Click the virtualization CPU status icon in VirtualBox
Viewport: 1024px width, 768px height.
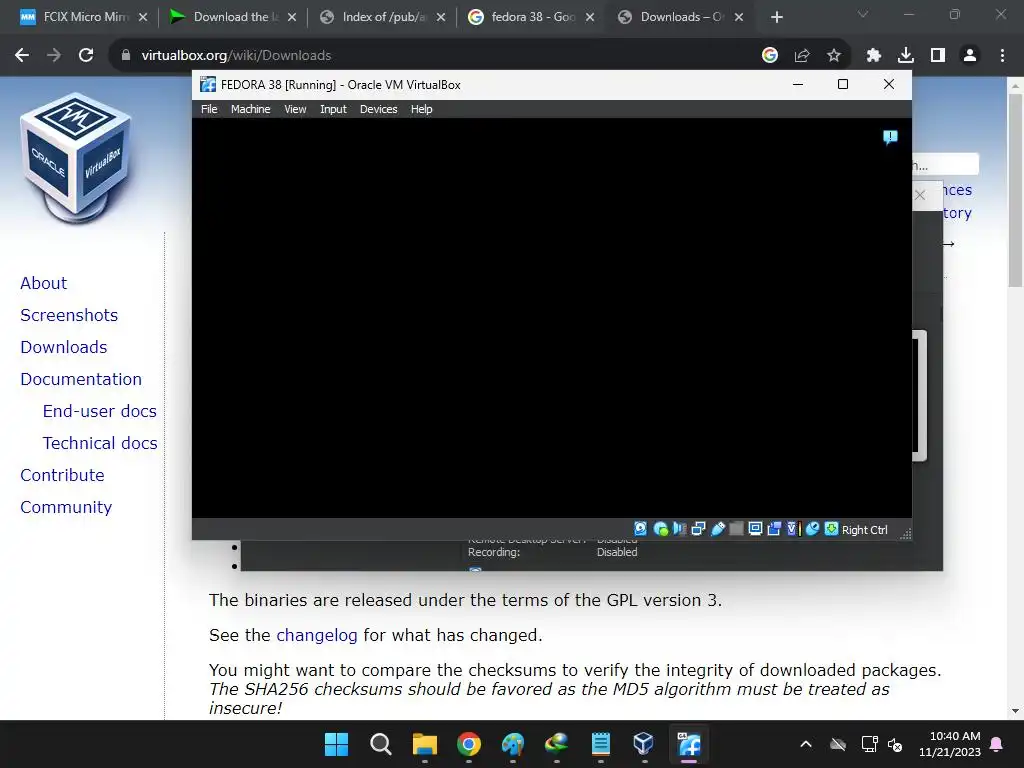[x=793, y=529]
